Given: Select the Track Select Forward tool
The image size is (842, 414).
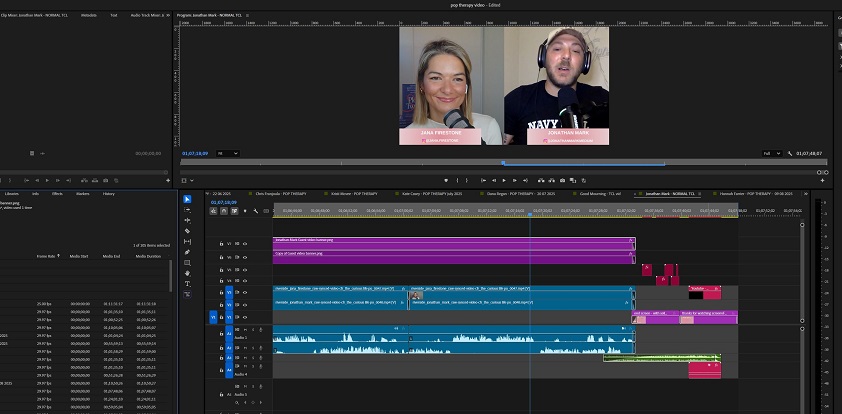Looking at the screenshot, I should click(x=187, y=210).
